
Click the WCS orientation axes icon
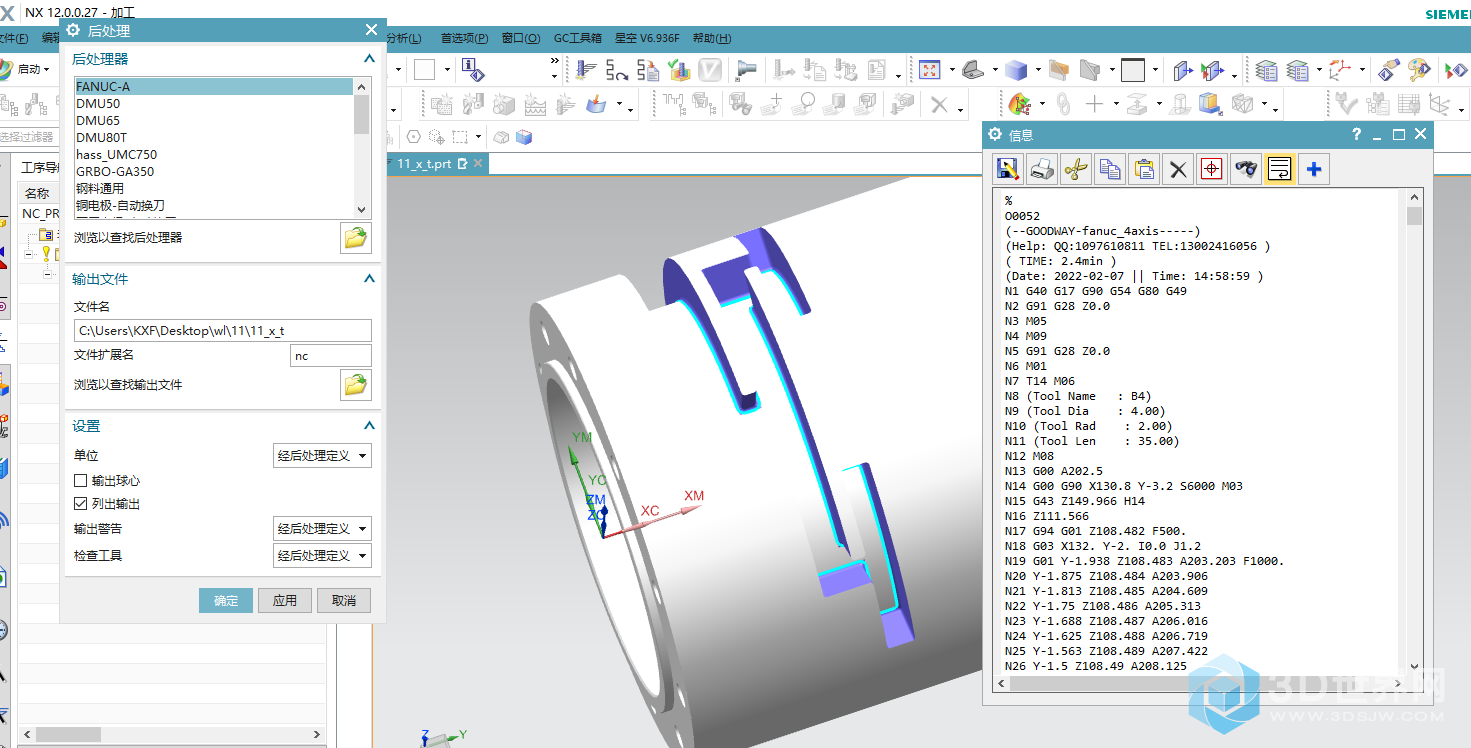coord(1339,70)
